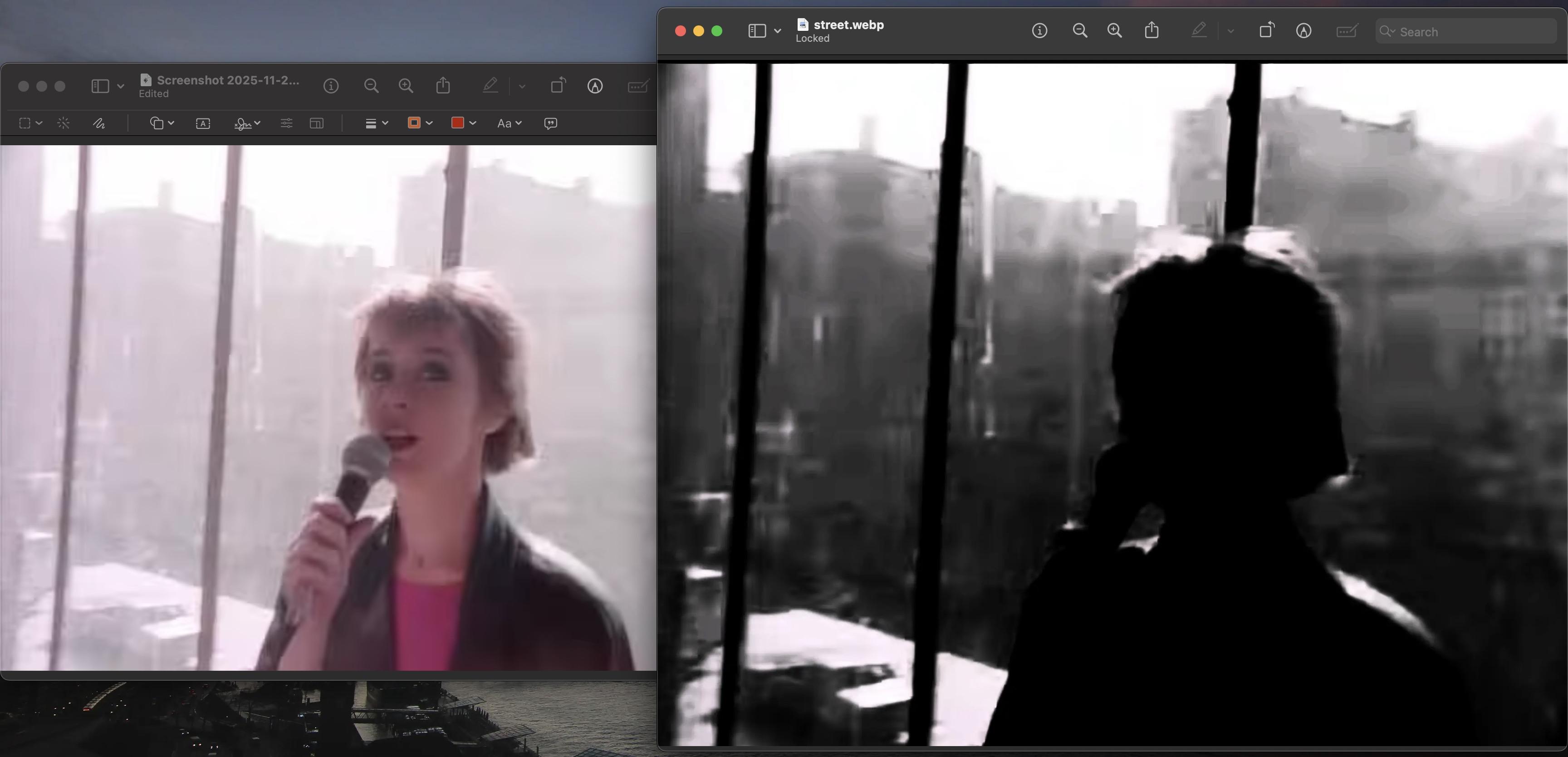Viewport: 1568px width, 757px height.
Task: Open the Shapes dropdown menu
Action: pyautogui.click(x=162, y=123)
